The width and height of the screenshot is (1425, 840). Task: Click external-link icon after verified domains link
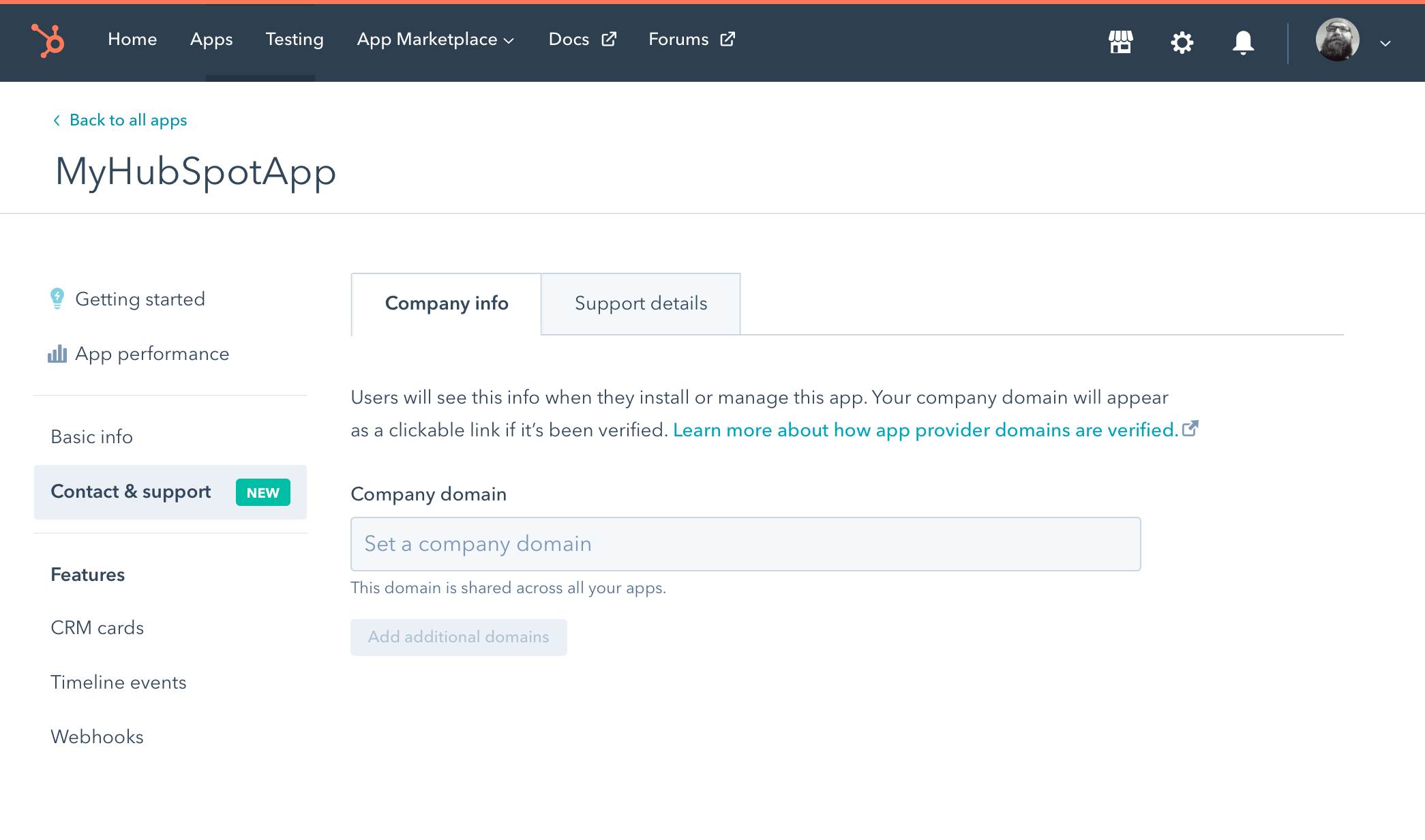click(1190, 428)
